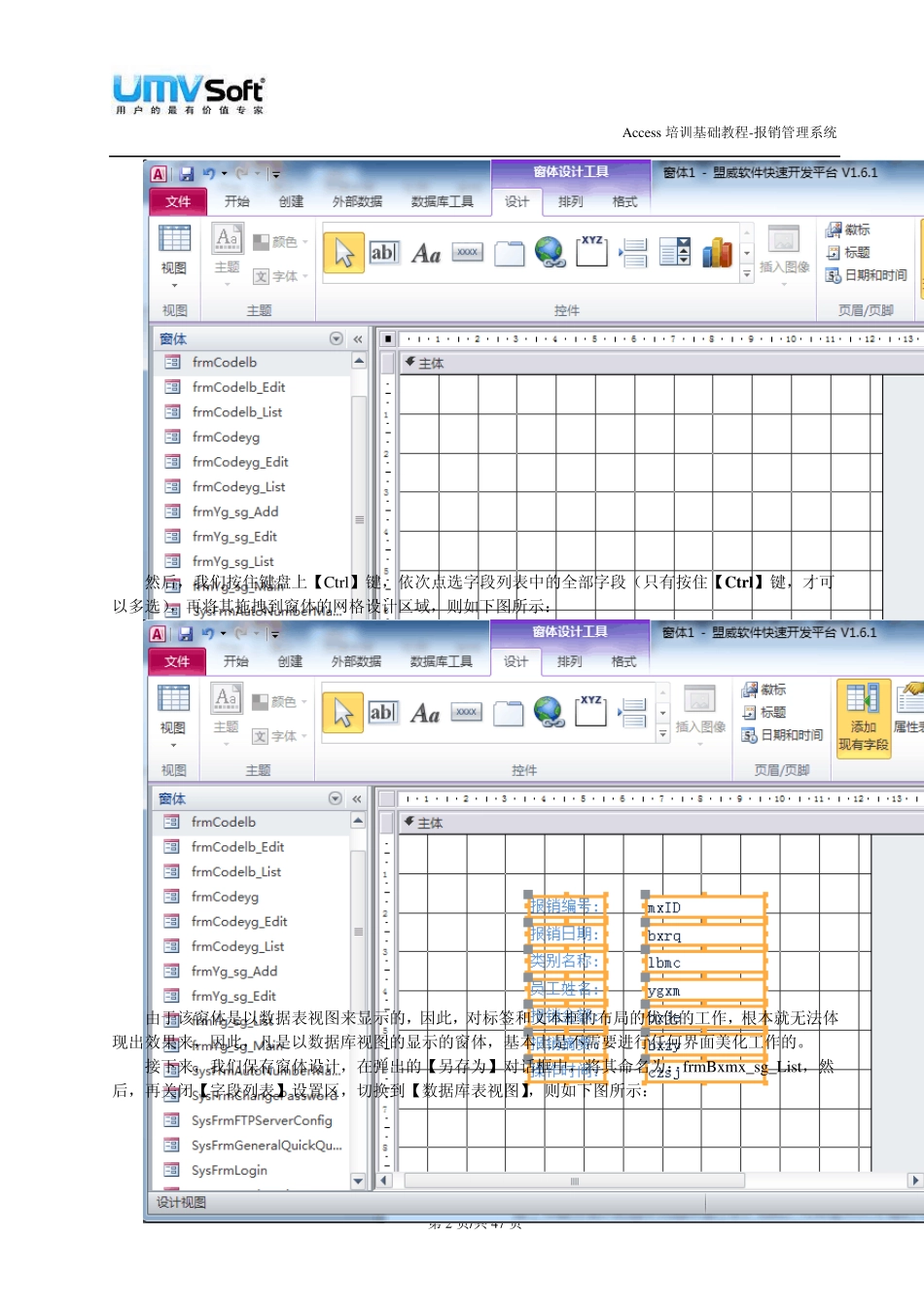Choose the Aa label control in lower screenshot
The height and width of the screenshot is (1307, 924).
pyautogui.click(x=425, y=714)
